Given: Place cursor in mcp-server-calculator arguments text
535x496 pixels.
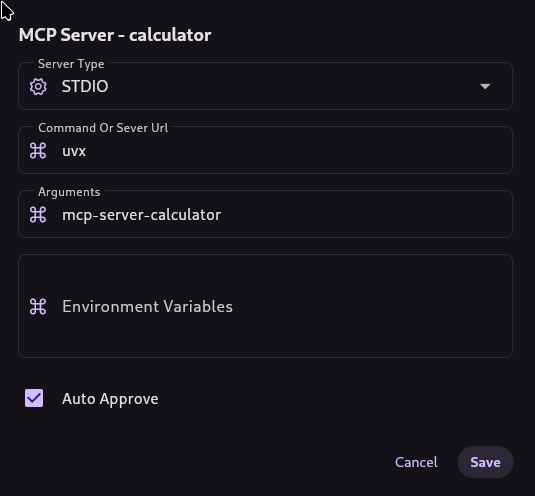Looking at the screenshot, I should coord(141,215).
